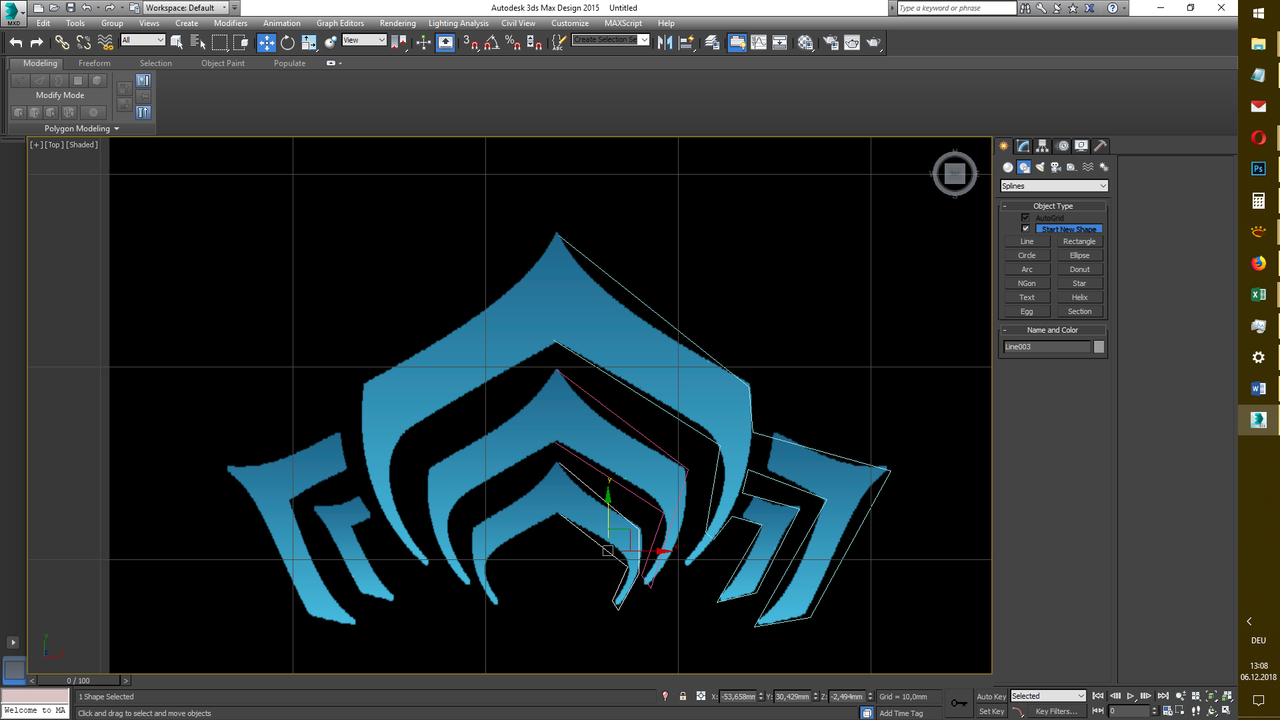Image resolution: width=1280 pixels, height=720 pixels.
Task: Activate the Select and Rotate tool
Action: click(x=288, y=42)
